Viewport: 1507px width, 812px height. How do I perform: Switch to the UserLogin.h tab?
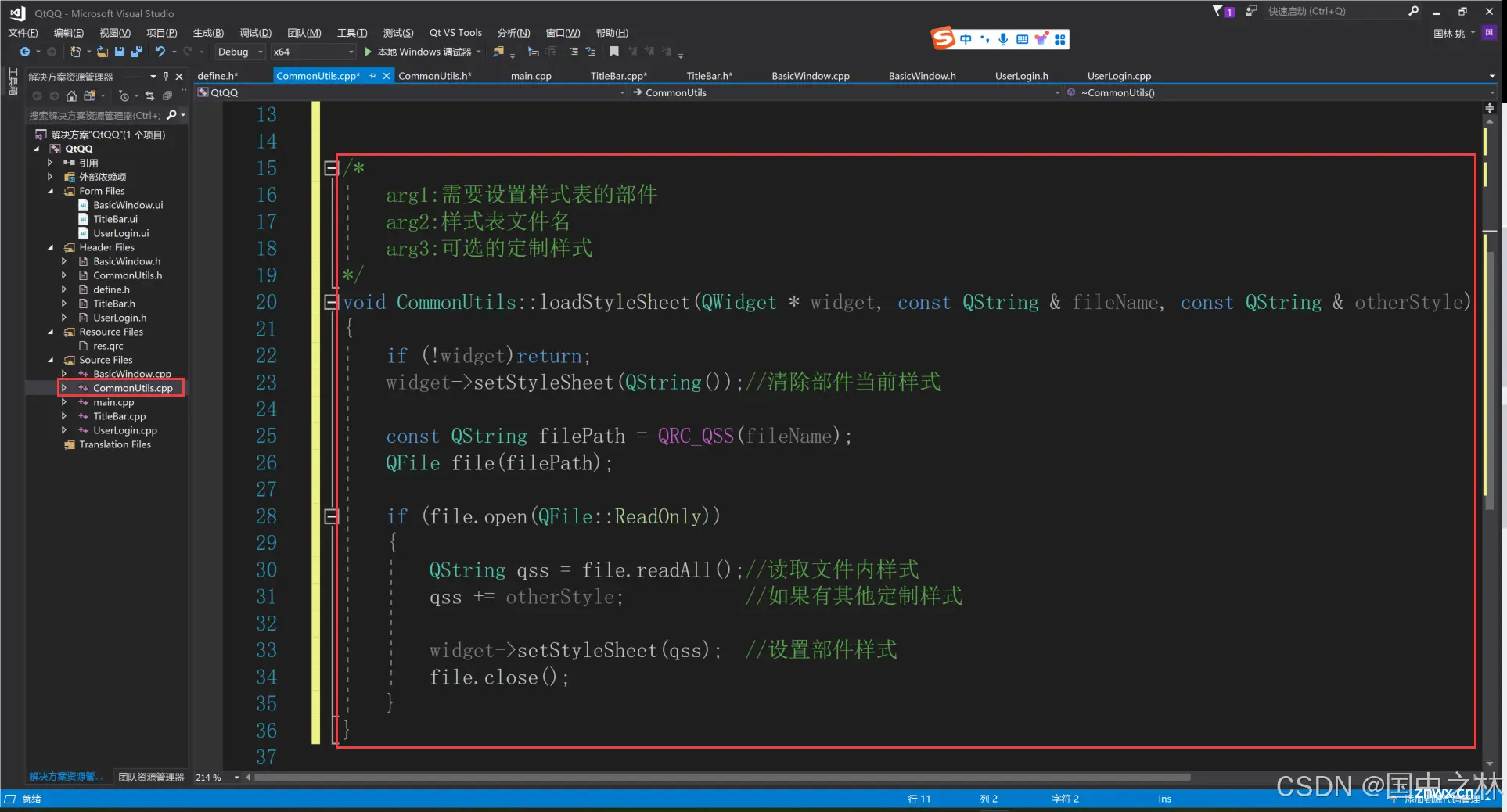tap(1021, 76)
